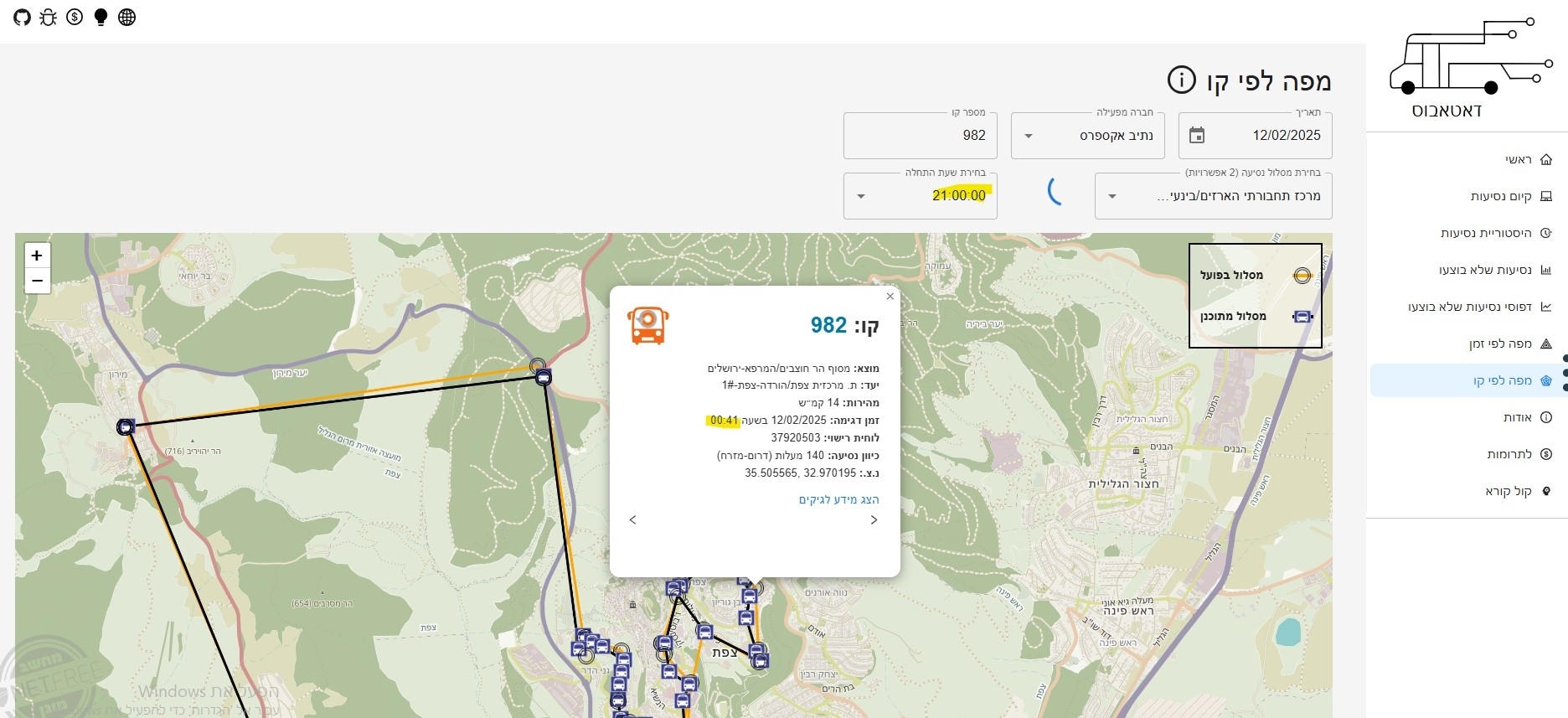Image resolution: width=1568 pixels, height=718 pixels.
Task: Open the GitHub icon link
Action: (x=22, y=18)
